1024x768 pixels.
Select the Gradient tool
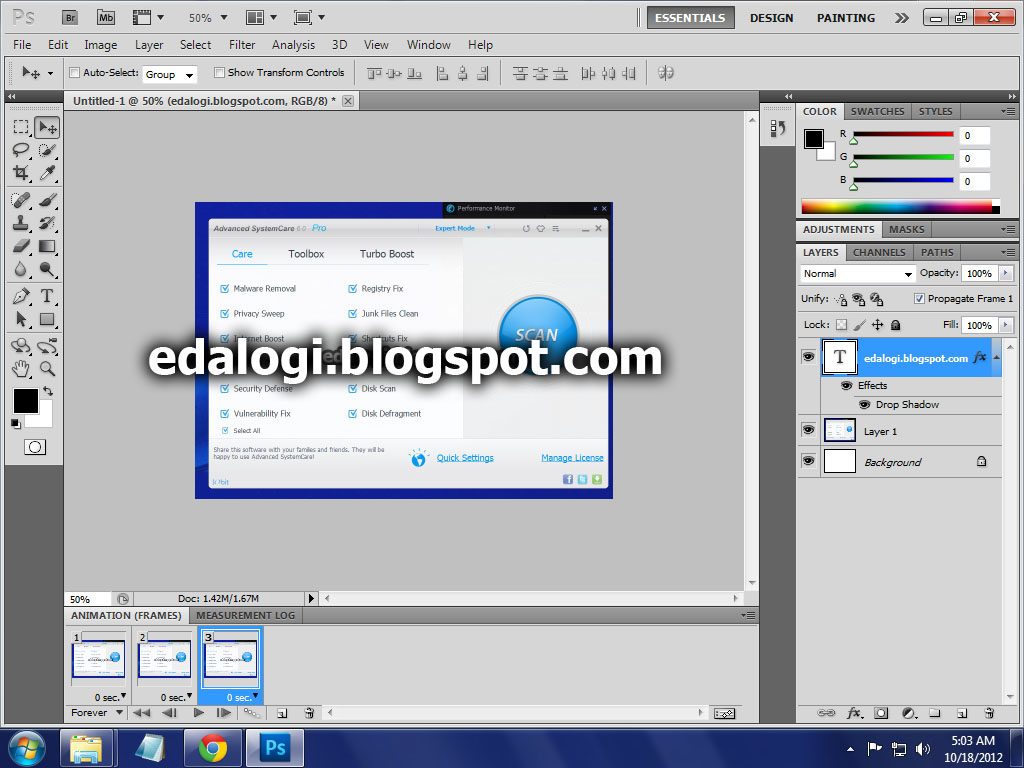47,246
